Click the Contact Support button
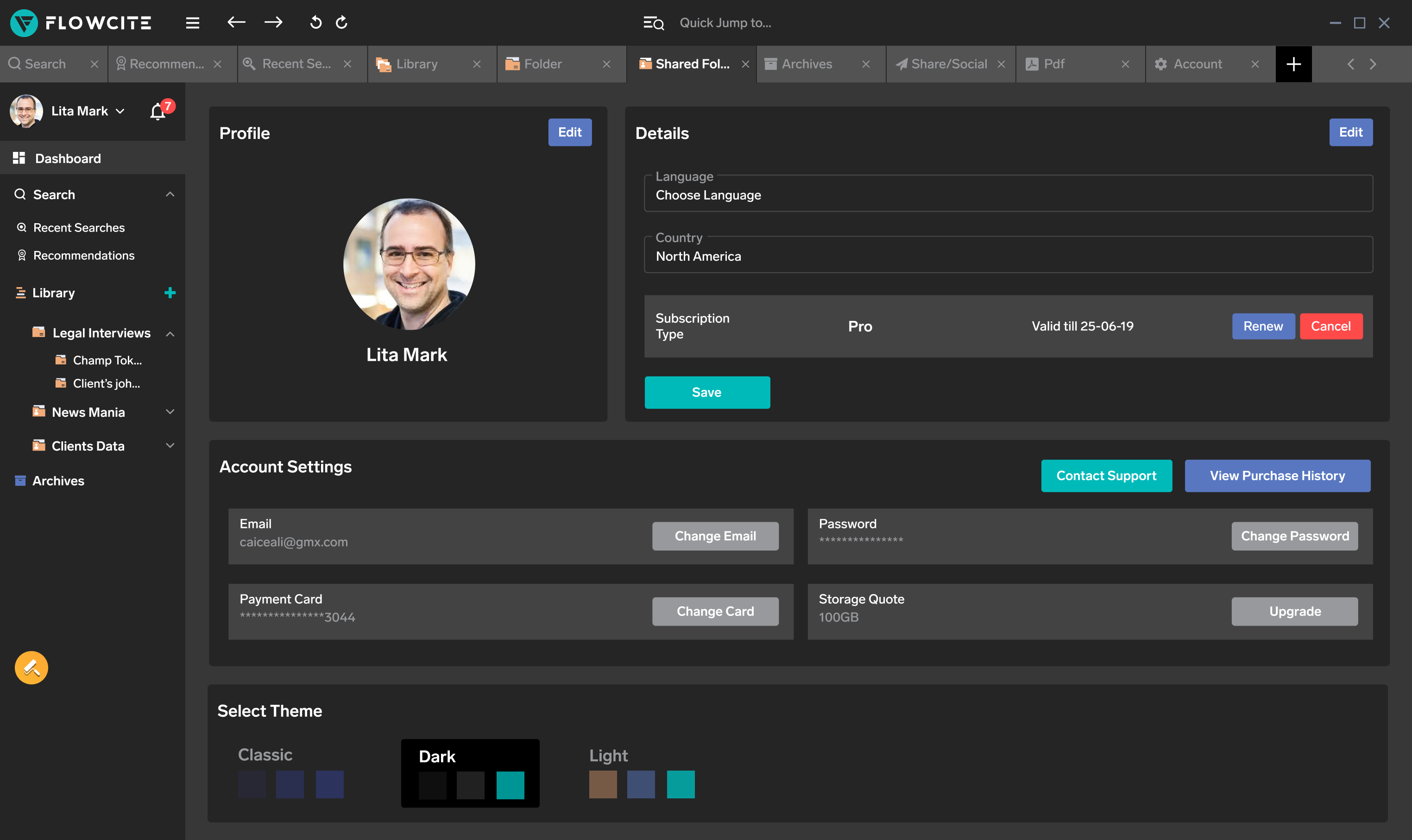 tap(1106, 476)
